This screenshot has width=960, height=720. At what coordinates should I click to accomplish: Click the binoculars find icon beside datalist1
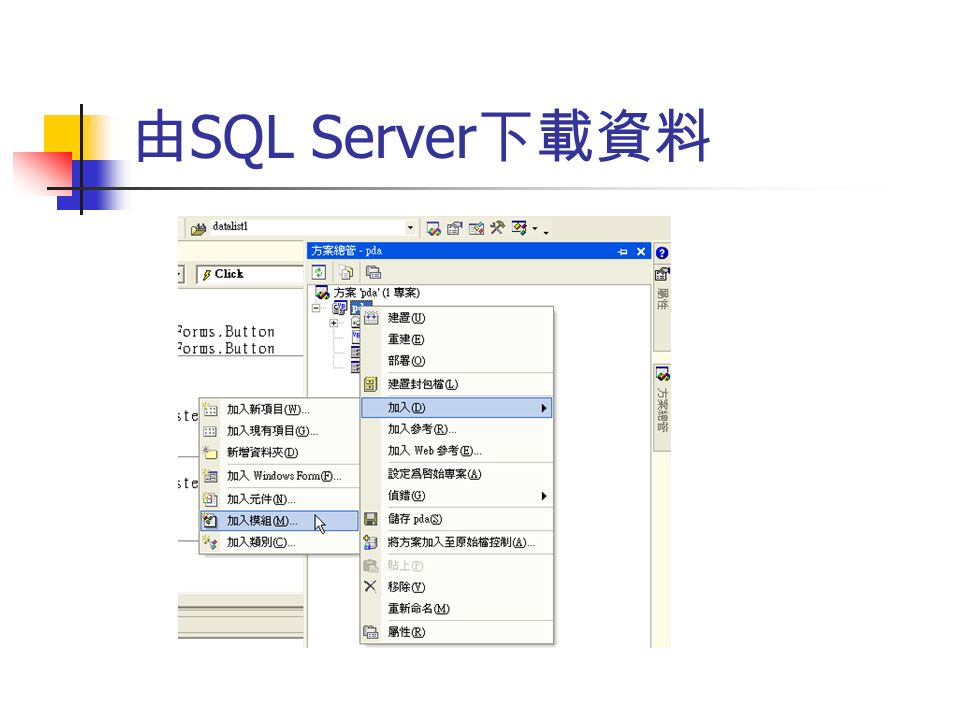coord(198,229)
